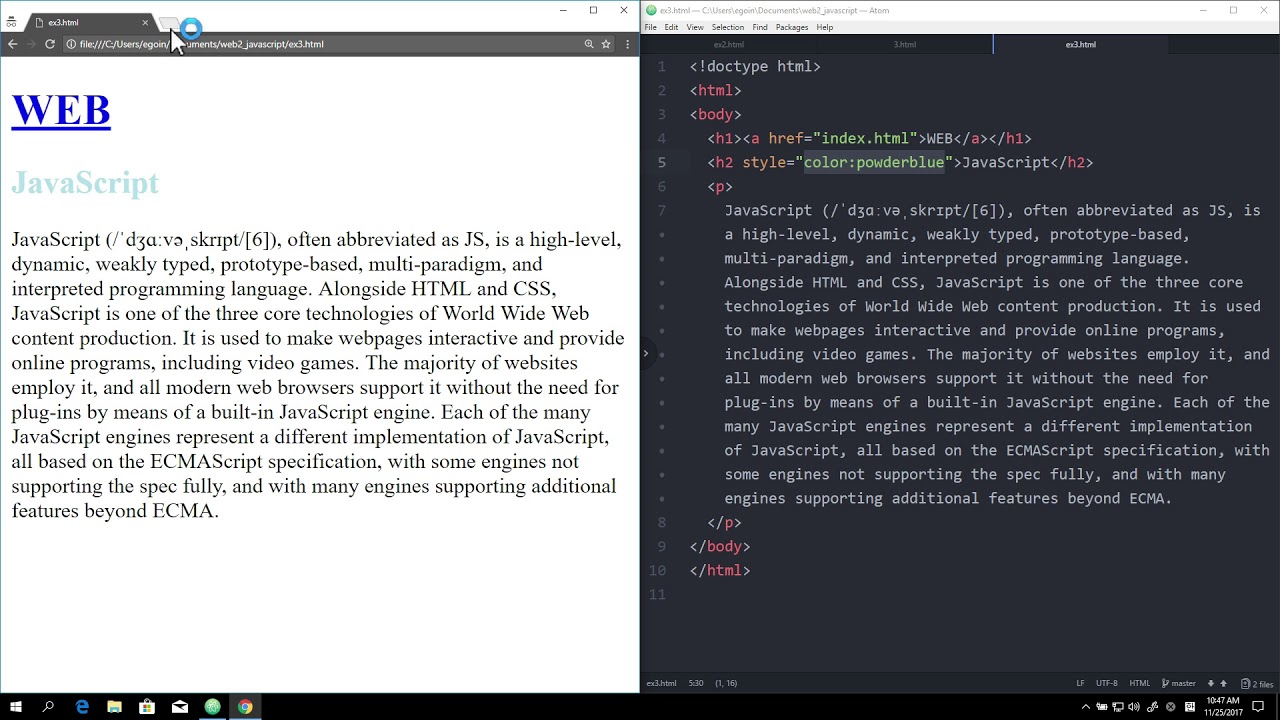
Task: Open Chrome's three-dot menu
Action: click(x=627, y=44)
